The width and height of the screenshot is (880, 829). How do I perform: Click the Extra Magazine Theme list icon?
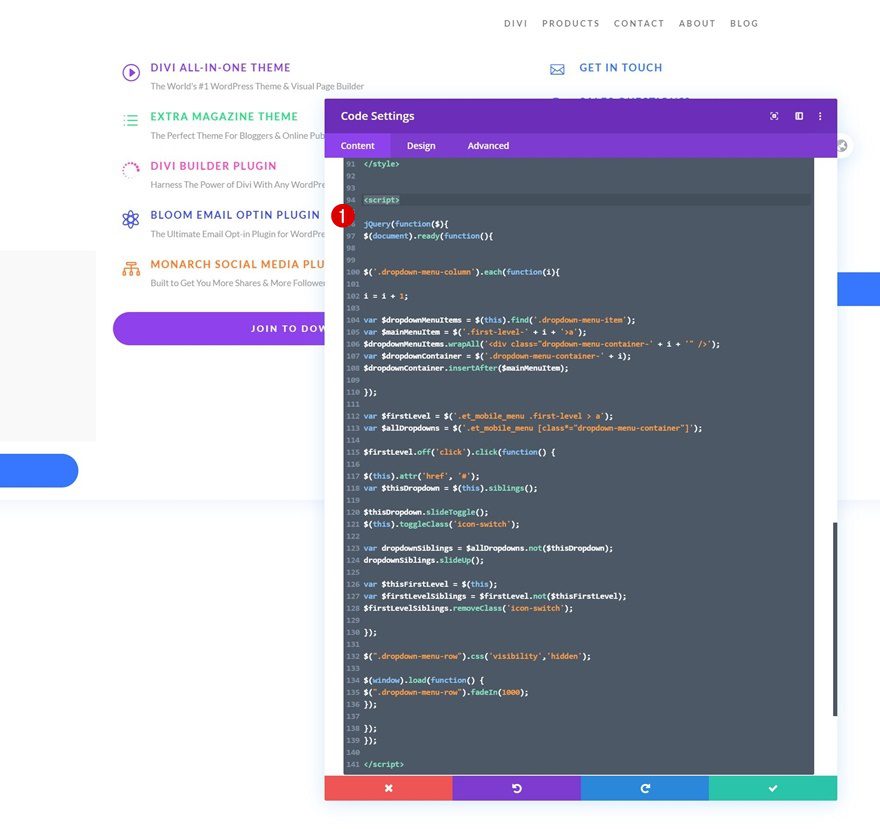(131, 121)
